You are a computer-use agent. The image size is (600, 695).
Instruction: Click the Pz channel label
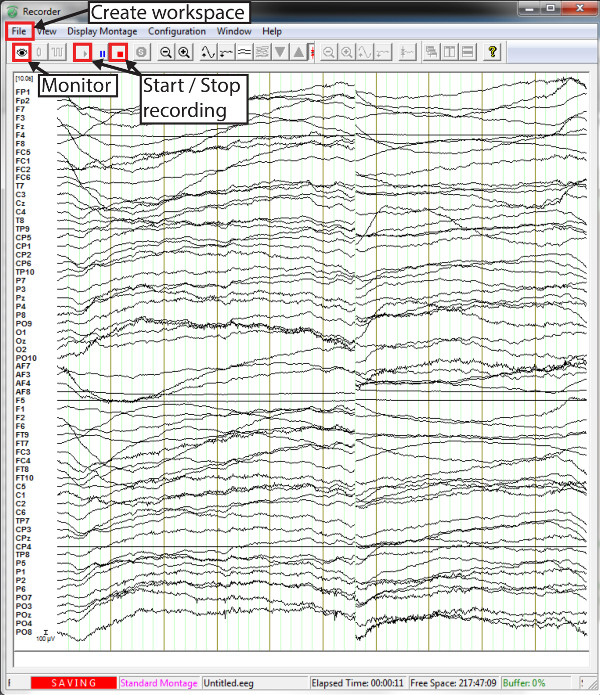tap(20, 297)
